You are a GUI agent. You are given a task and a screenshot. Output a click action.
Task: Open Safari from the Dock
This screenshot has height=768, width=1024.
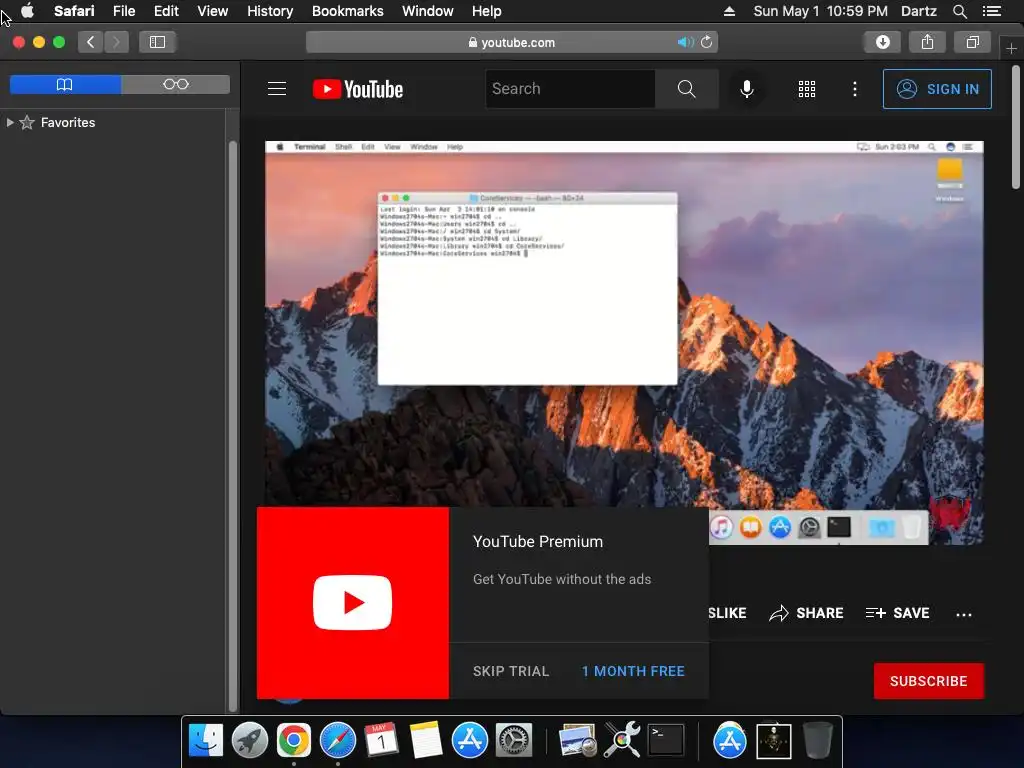pyautogui.click(x=338, y=741)
